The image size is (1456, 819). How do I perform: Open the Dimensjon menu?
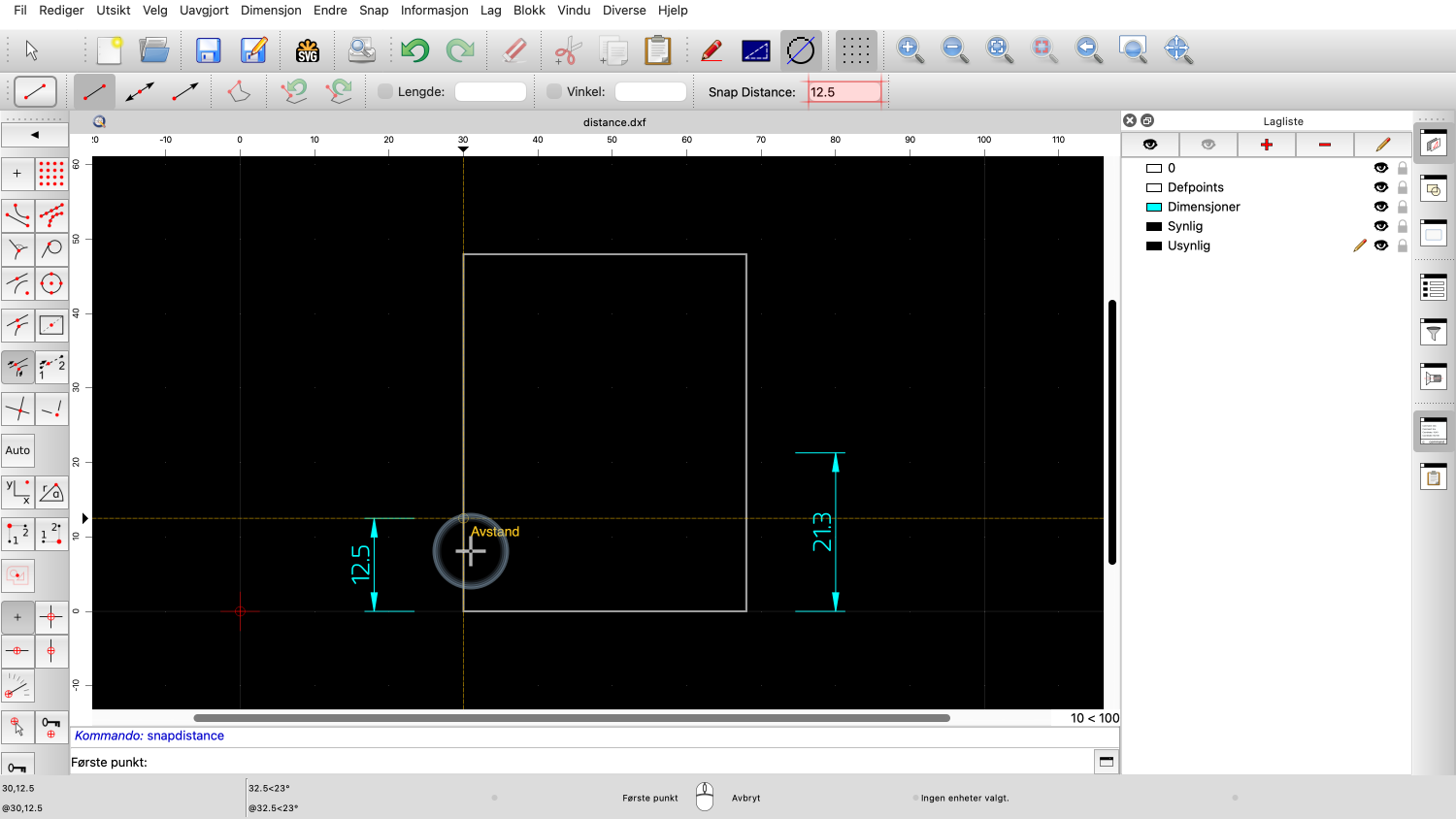tap(271, 10)
